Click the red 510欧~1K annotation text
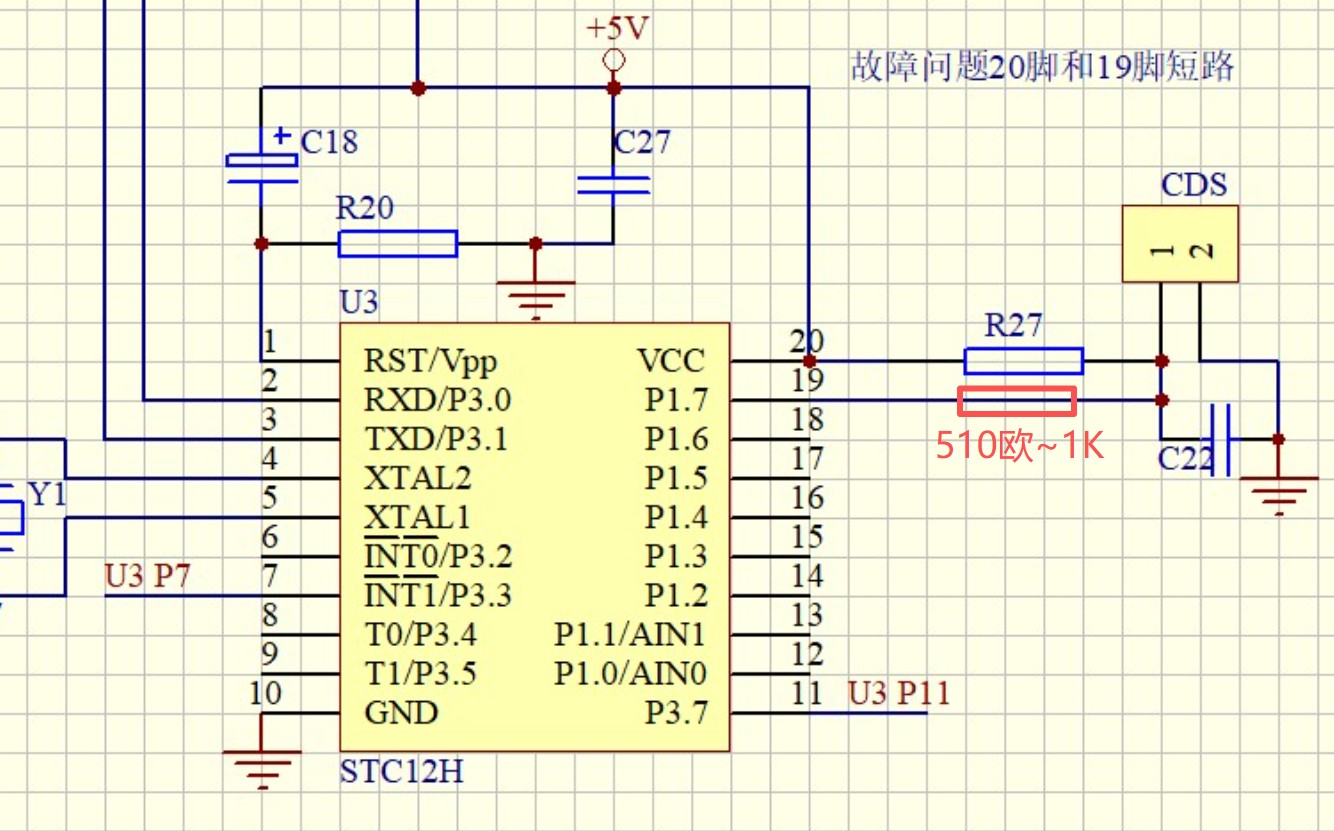This screenshot has width=1334, height=831. [x=1018, y=445]
